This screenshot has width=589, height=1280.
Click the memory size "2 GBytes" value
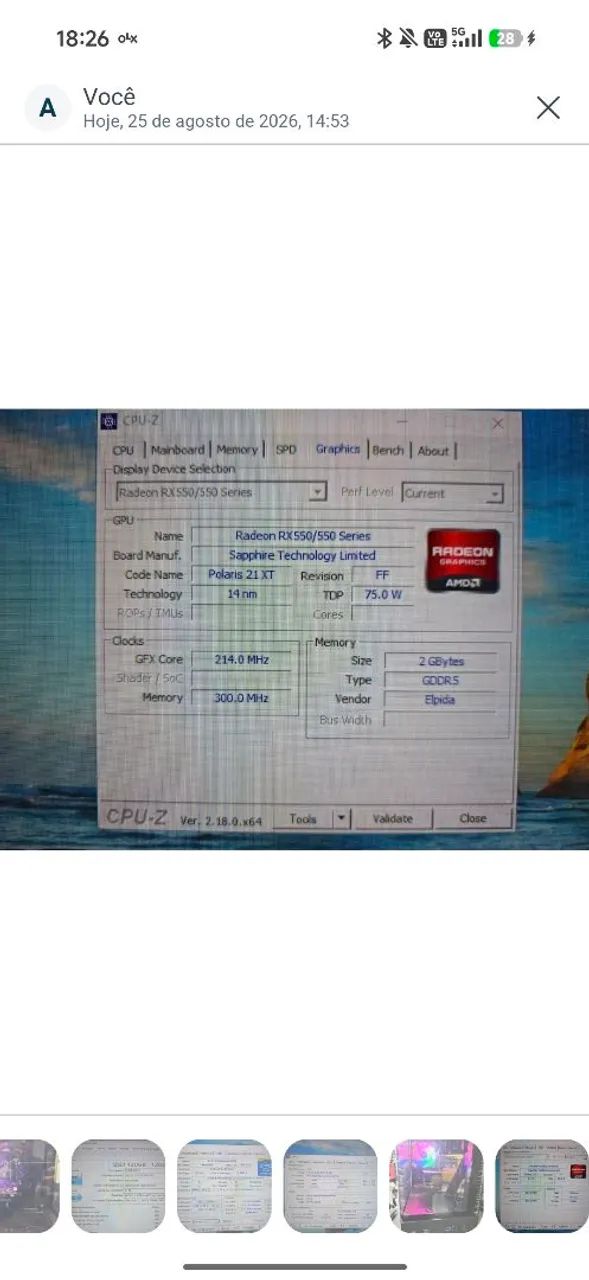pyautogui.click(x=440, y=661)
